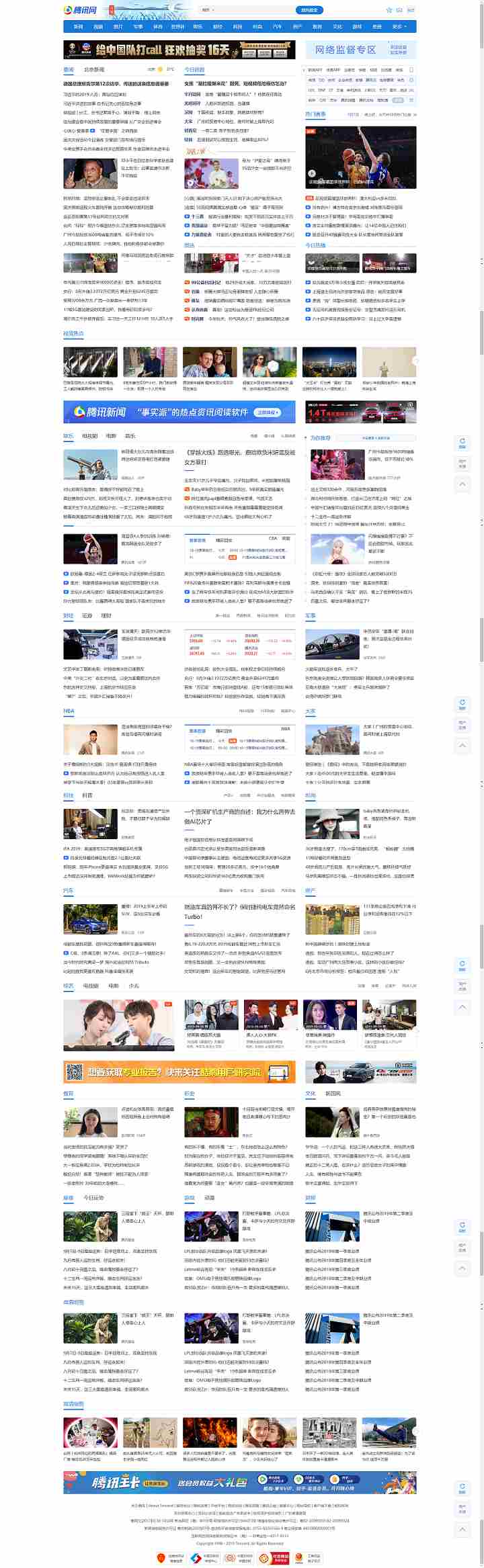Open 新闻 in the blue navigation bar
The image size is (484, 1568).
[x=79, y=27]
